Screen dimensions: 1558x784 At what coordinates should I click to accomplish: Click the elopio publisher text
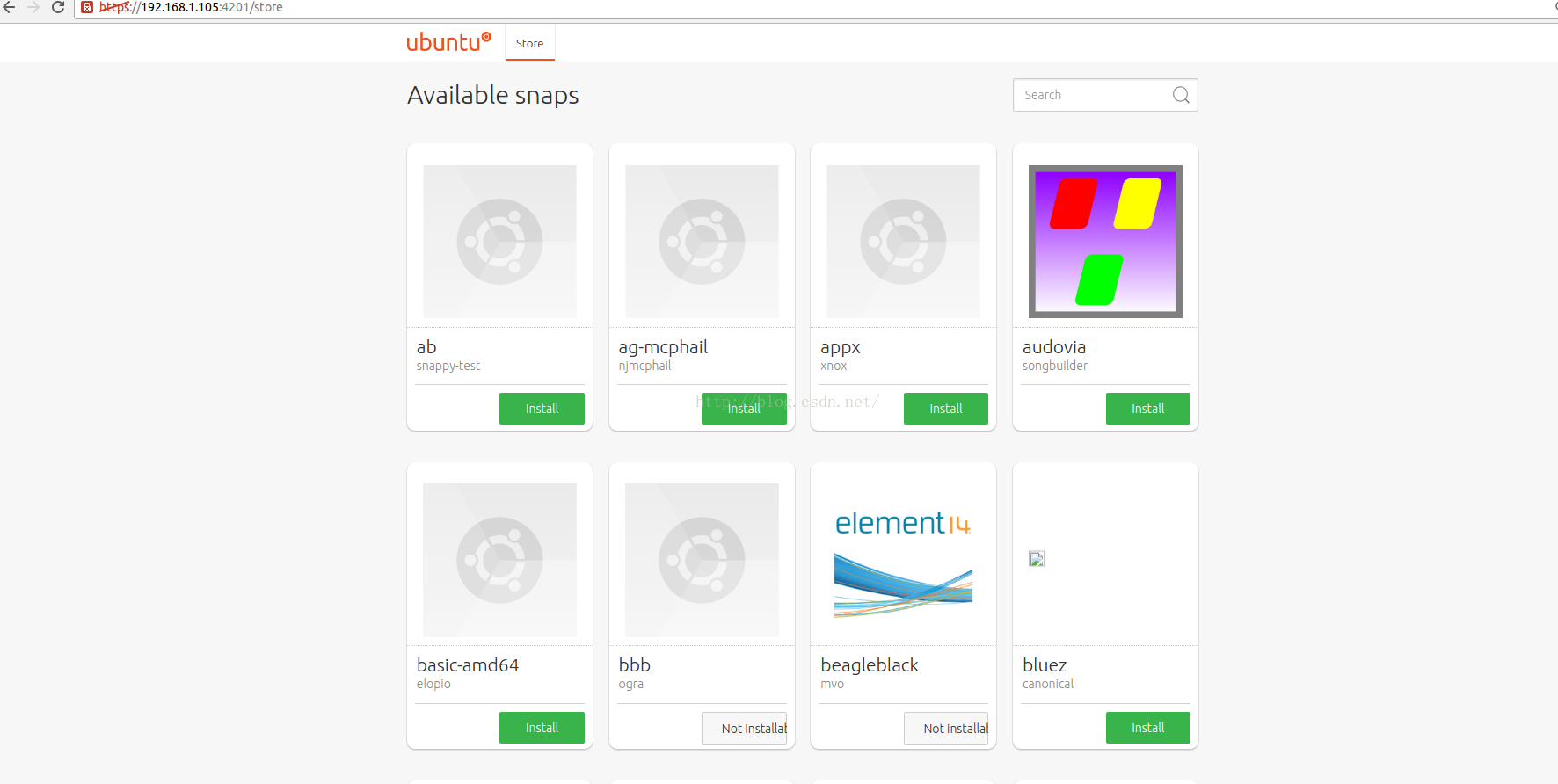tap(433, 684)
